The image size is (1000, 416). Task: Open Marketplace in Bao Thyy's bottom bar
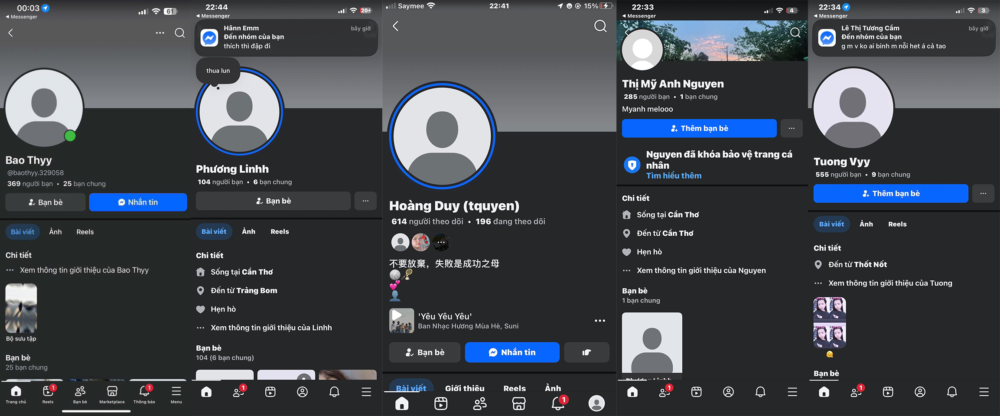point(113,392)
